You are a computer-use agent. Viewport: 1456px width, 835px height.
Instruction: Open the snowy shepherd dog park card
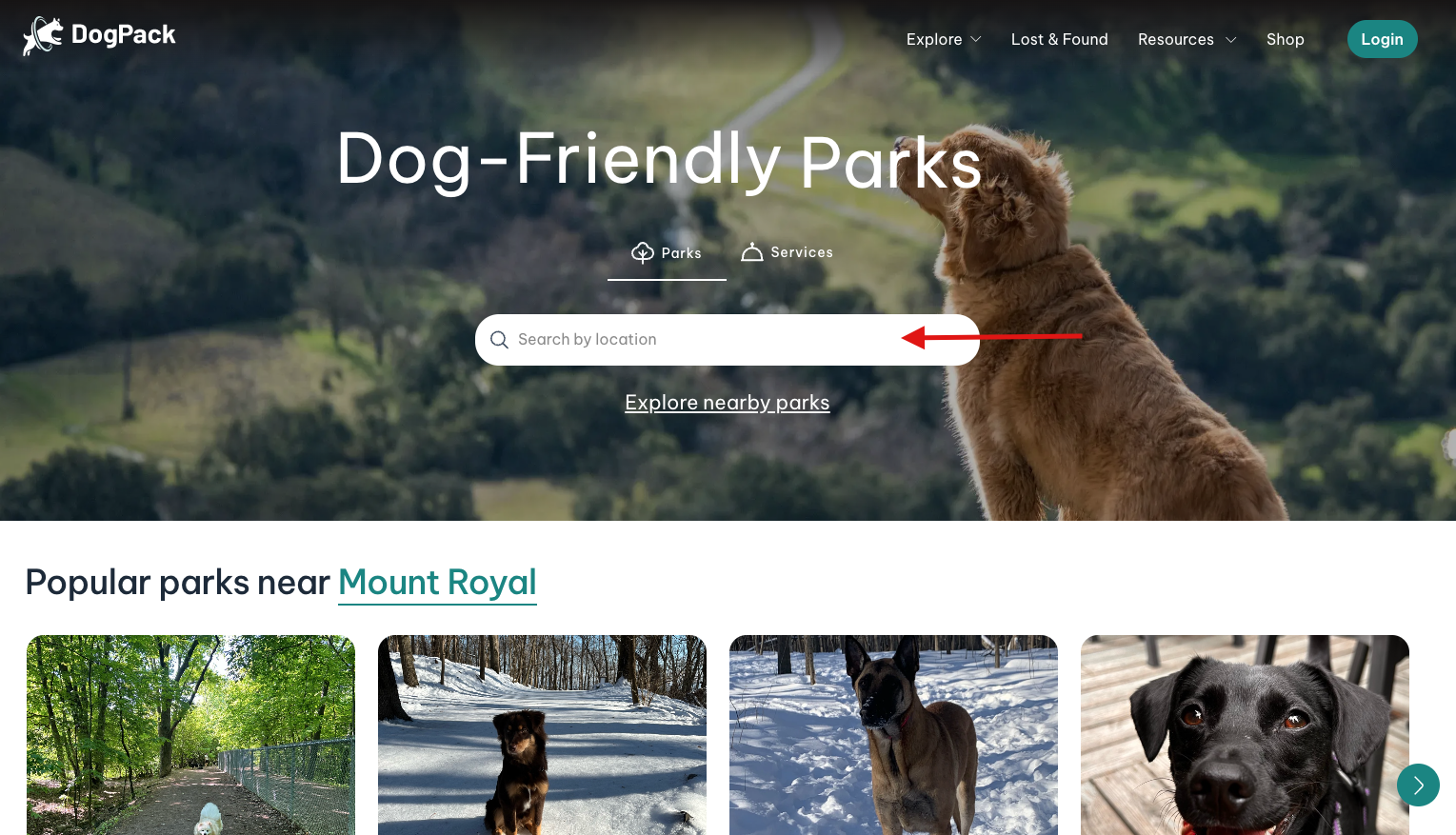[x=893, y=735]
